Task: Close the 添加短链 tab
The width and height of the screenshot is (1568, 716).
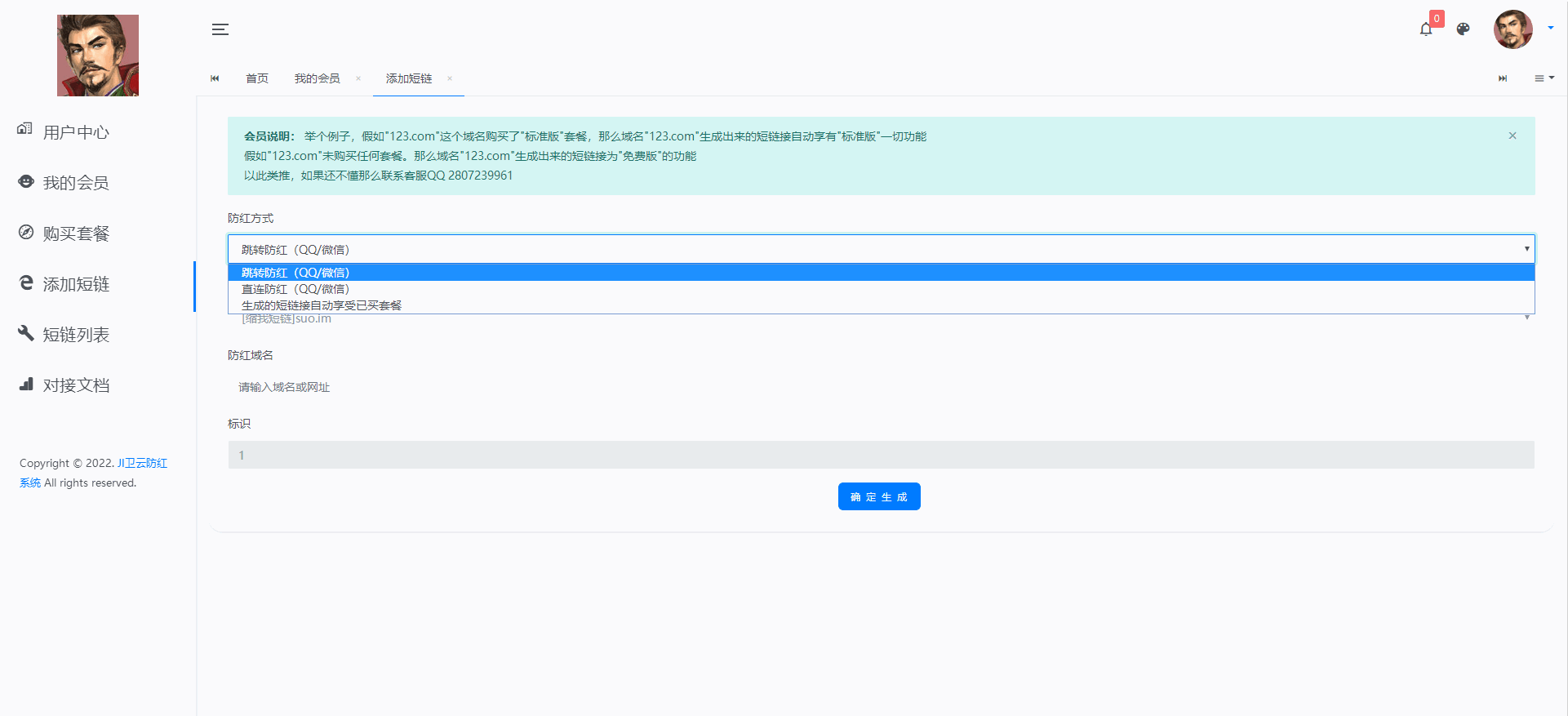Action: (450, 78)
